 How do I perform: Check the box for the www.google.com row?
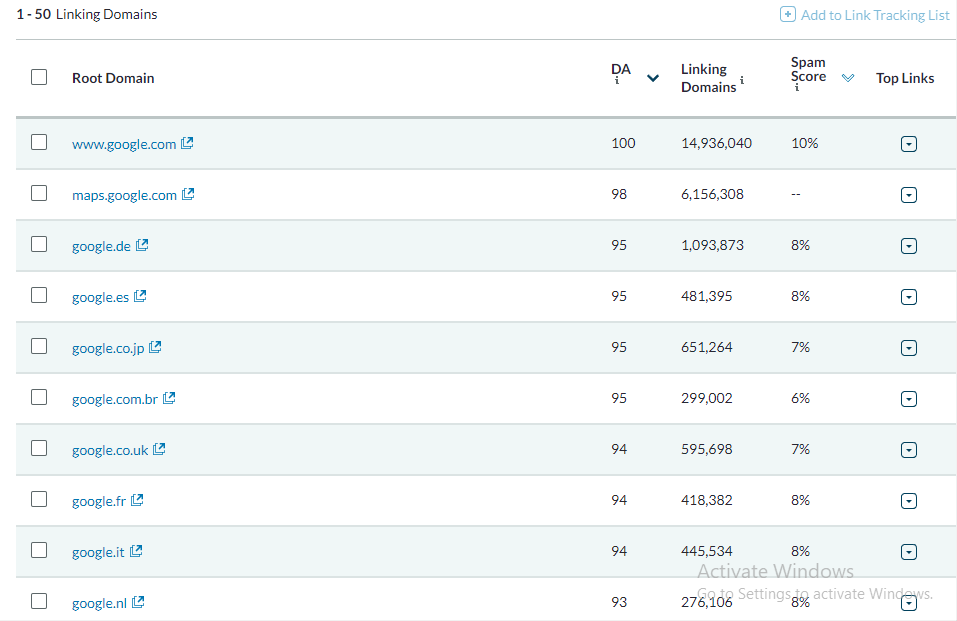coord(39,142)
